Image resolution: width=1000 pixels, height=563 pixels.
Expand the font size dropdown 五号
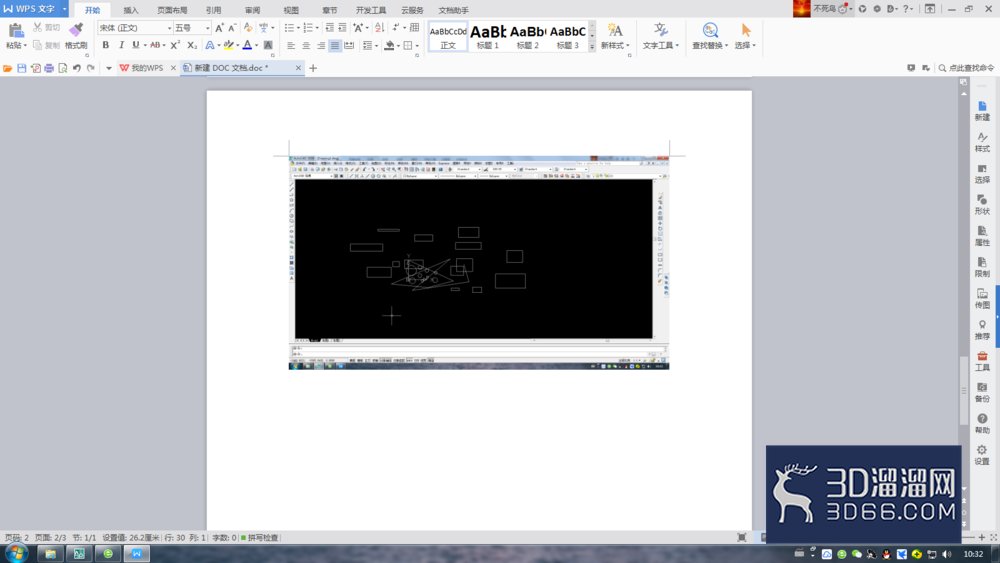(x=207, y=28)
